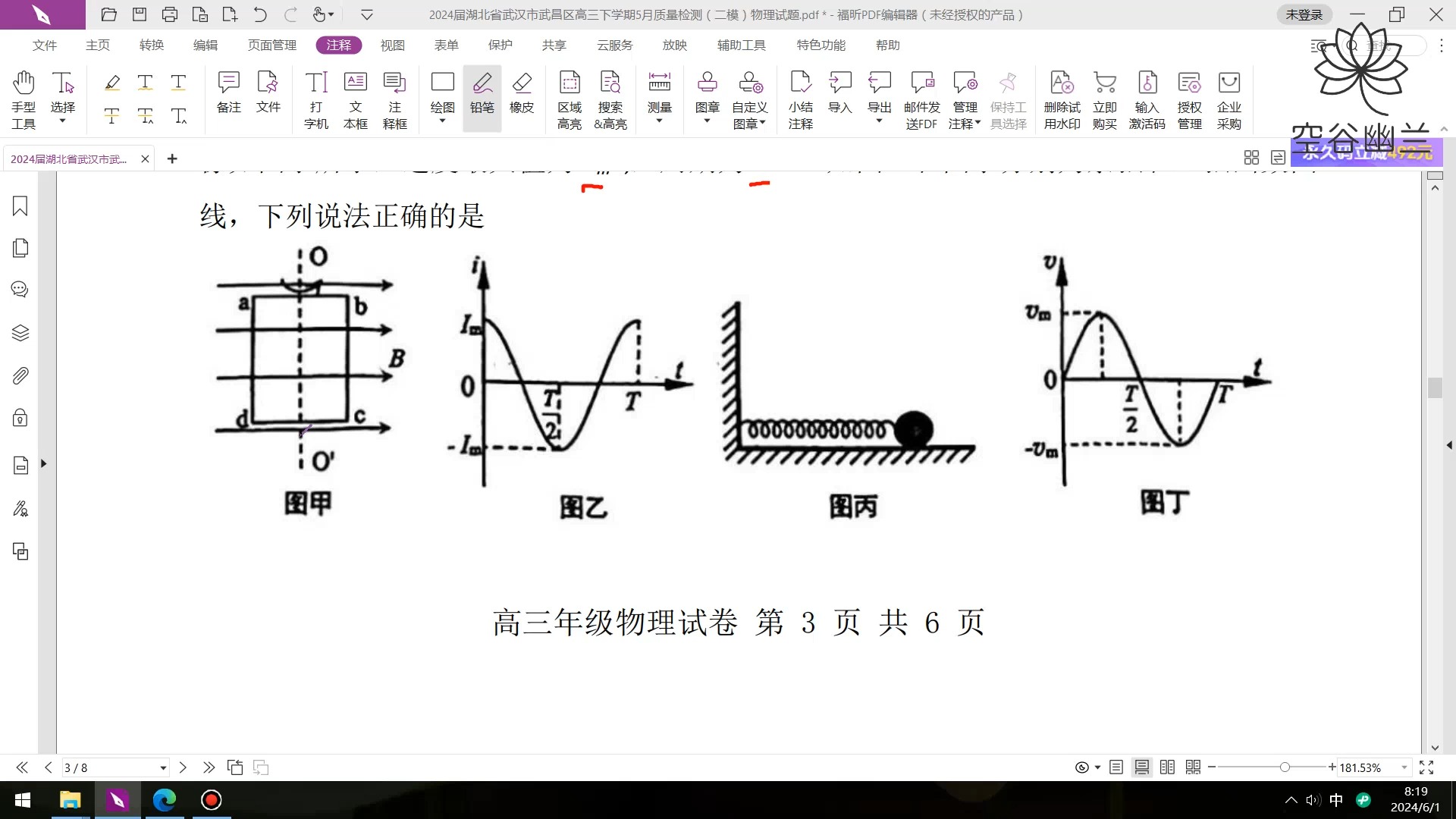This screenshot has height=819, width=1456.
Task: Open the 打字机 (Typewriter) tool
Action: coord(316,99)
